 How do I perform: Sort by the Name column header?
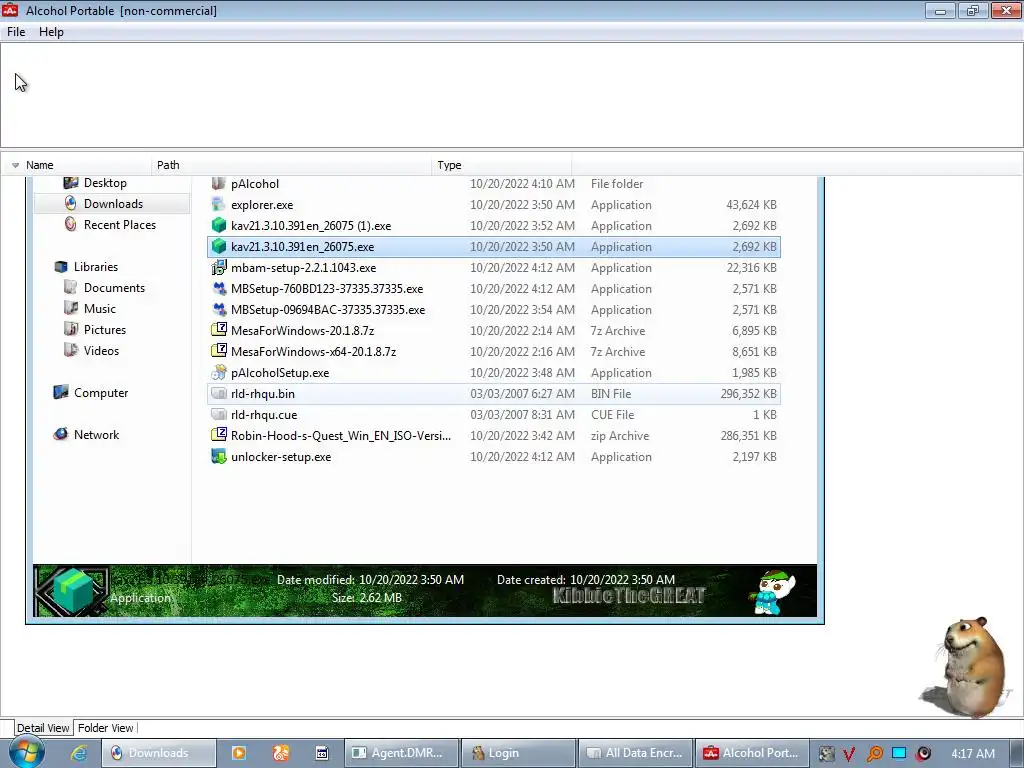coord(40,165)
